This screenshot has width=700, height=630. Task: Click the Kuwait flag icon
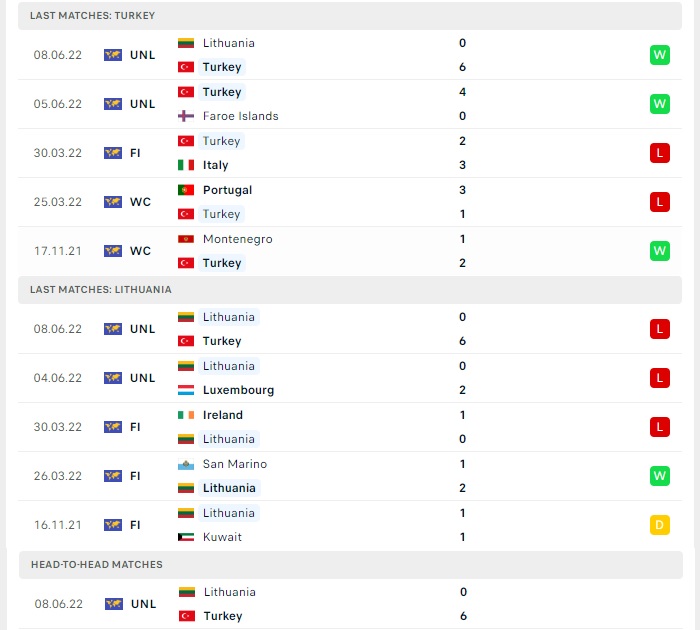click(186, 537)
